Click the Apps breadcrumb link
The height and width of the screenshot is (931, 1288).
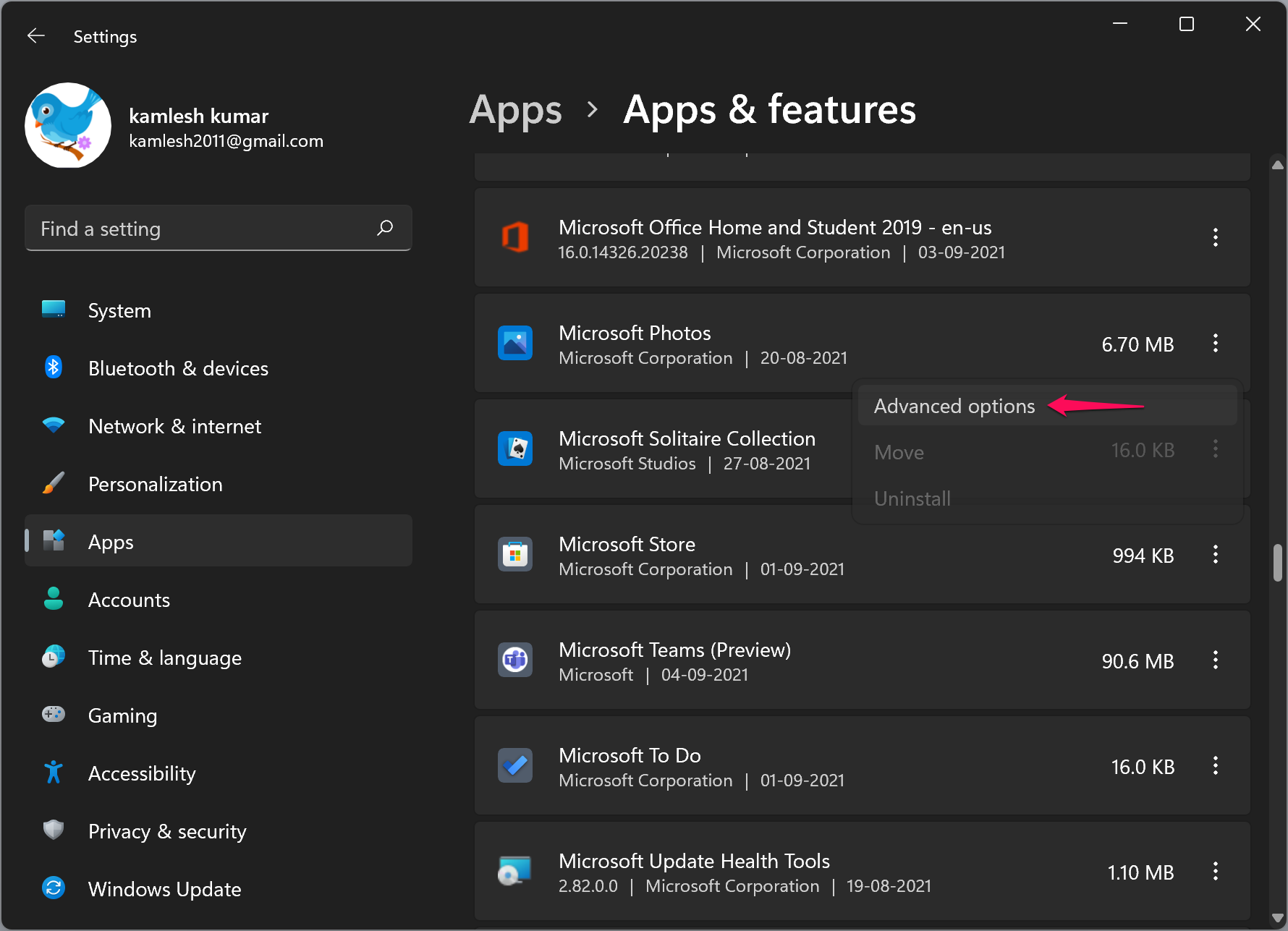click(515, 111)
